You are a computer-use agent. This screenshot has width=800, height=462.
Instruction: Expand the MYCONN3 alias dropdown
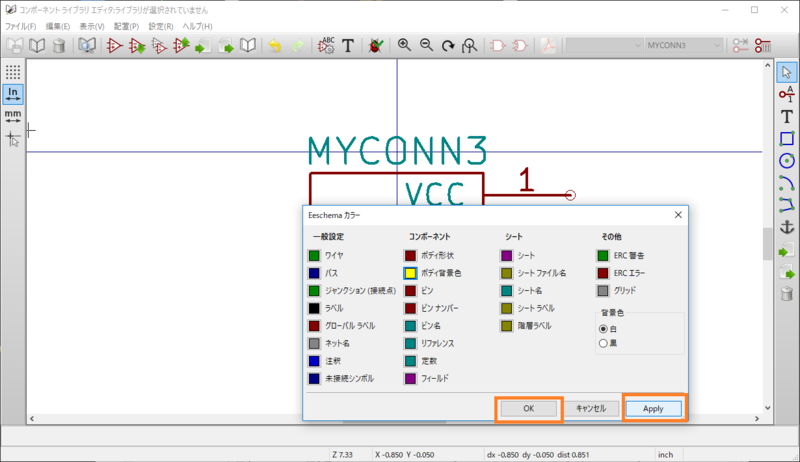tap(717, 45)
